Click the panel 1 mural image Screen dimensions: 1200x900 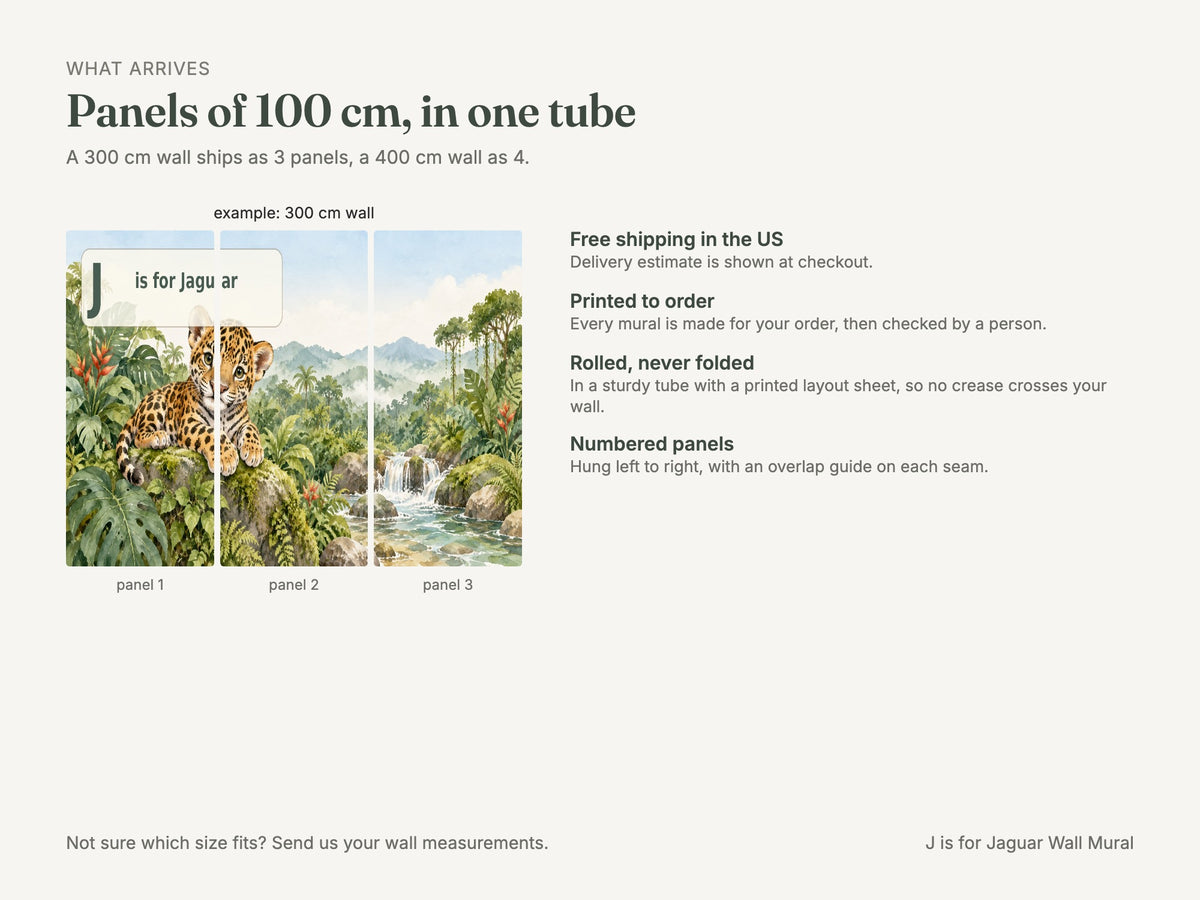tap(140, 398)
